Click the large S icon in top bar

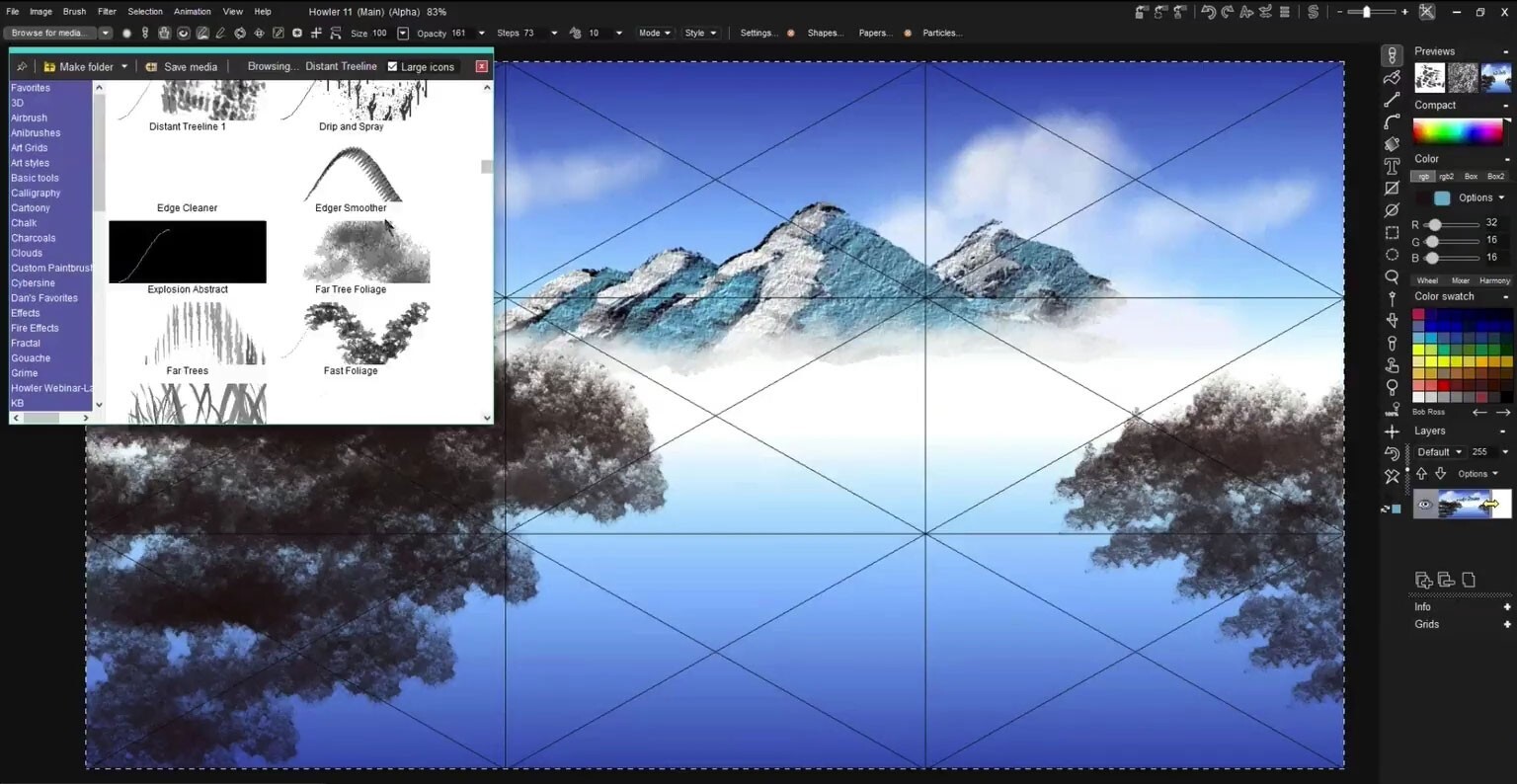coord(1313,12)
